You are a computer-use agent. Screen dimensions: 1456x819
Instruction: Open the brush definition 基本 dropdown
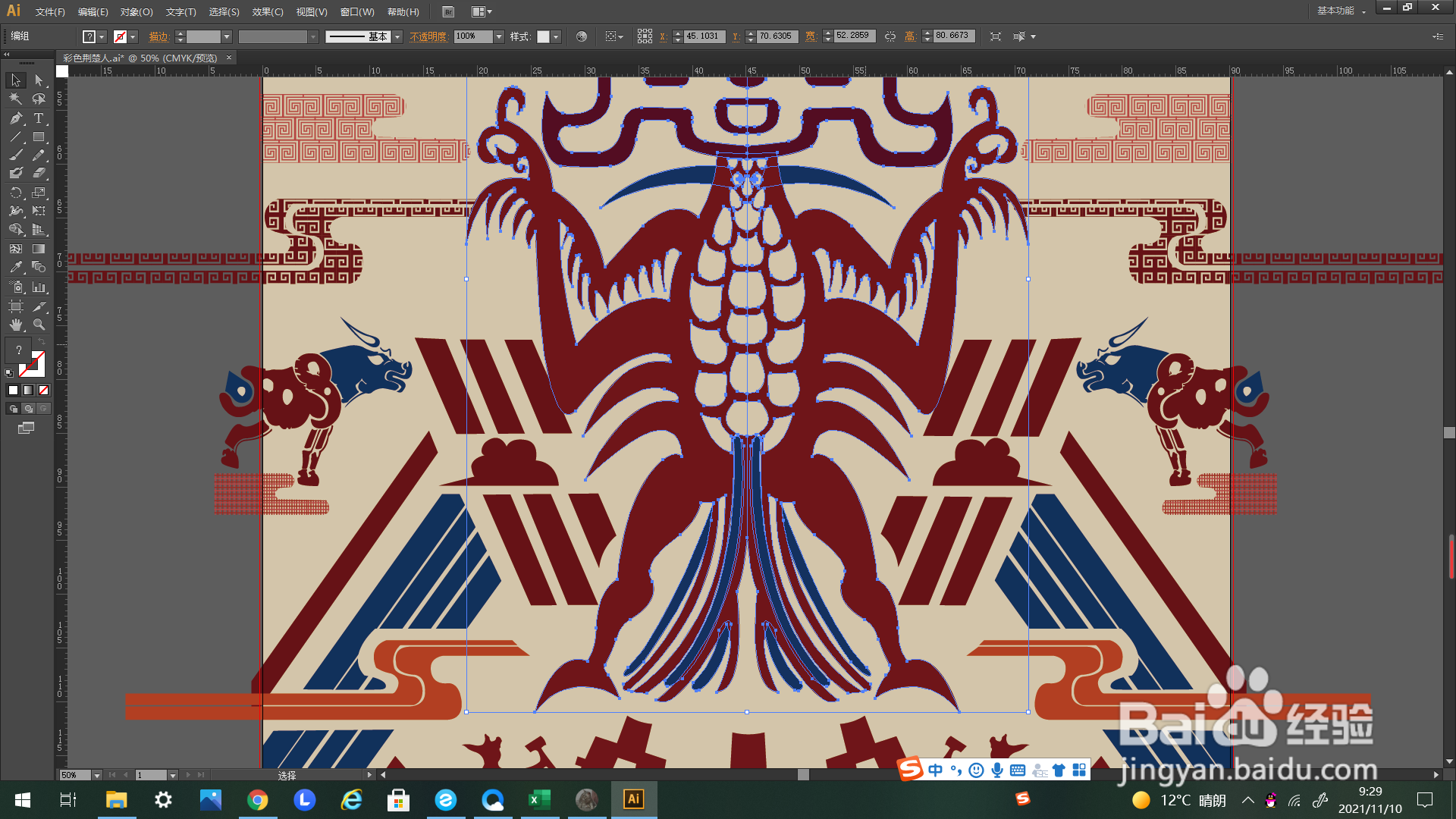(397, 36)
